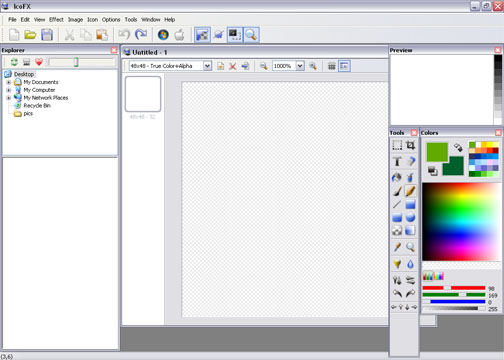Delete current image format with red X
504x360 pixels.
(x=233, y=66)
